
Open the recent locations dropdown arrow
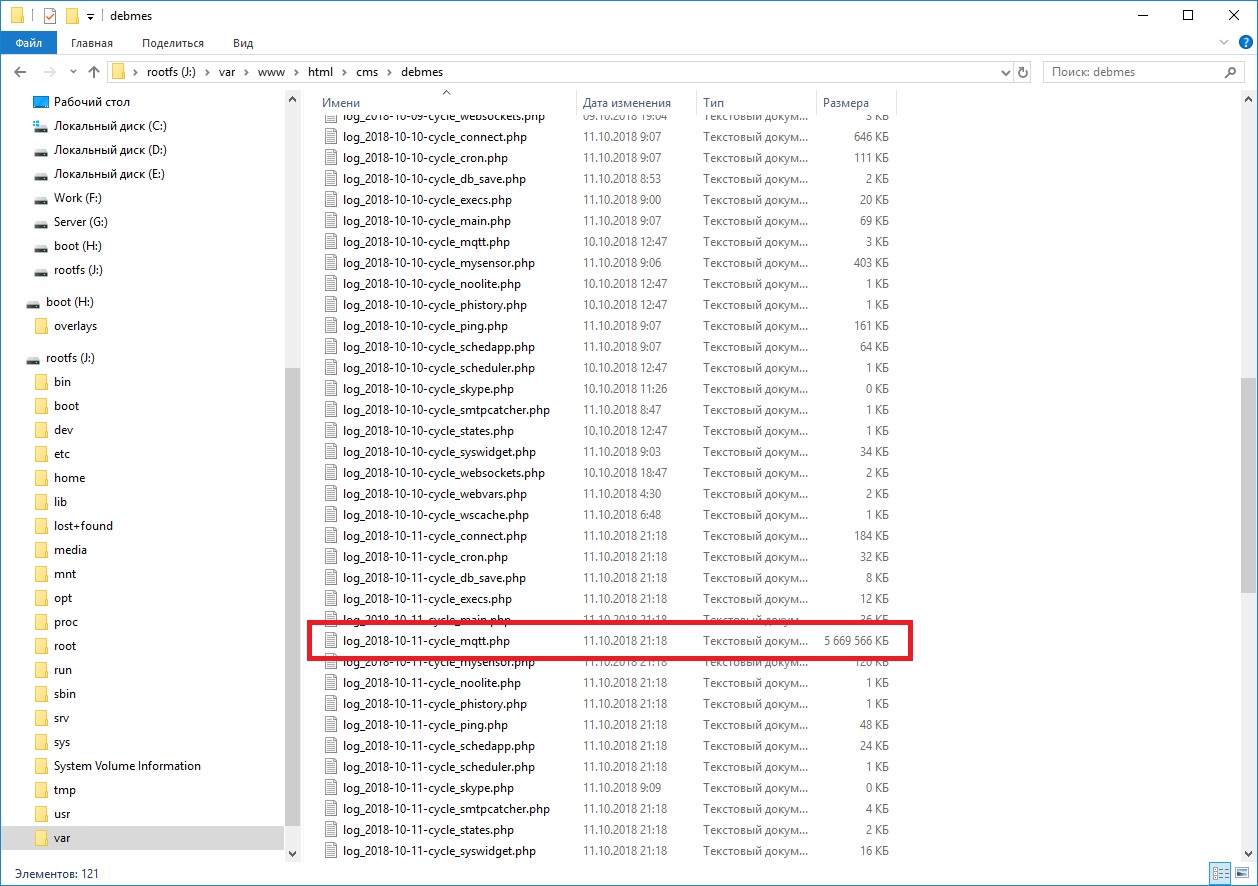(x=73, y=72)
